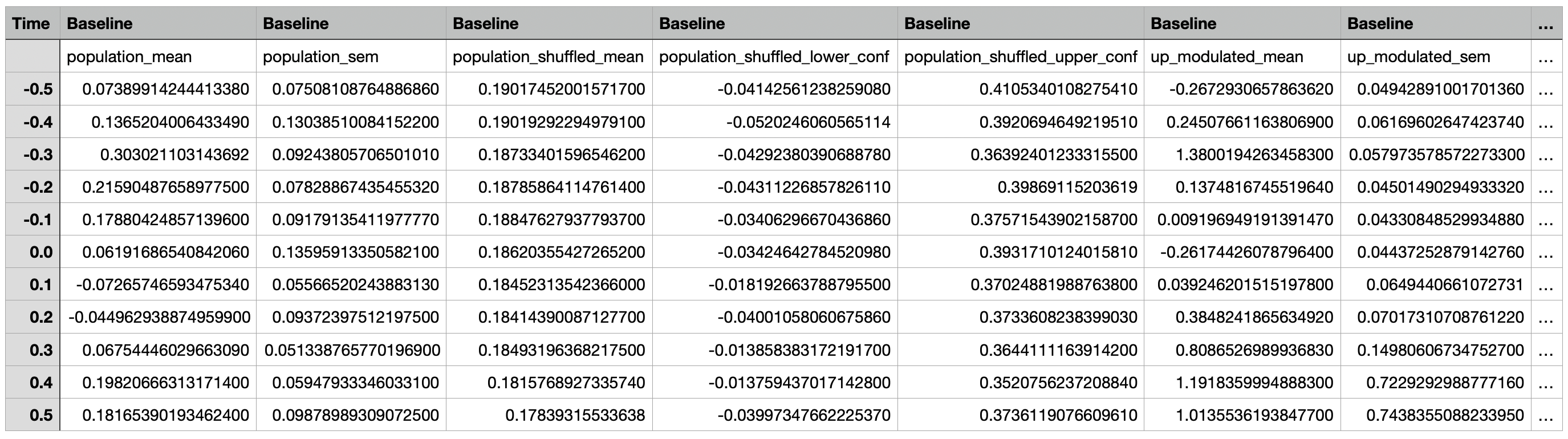The height and width of the screenshot is (439, 1568).
Task: Select cell value 0.303021103143692
Action: pos(159,154)
